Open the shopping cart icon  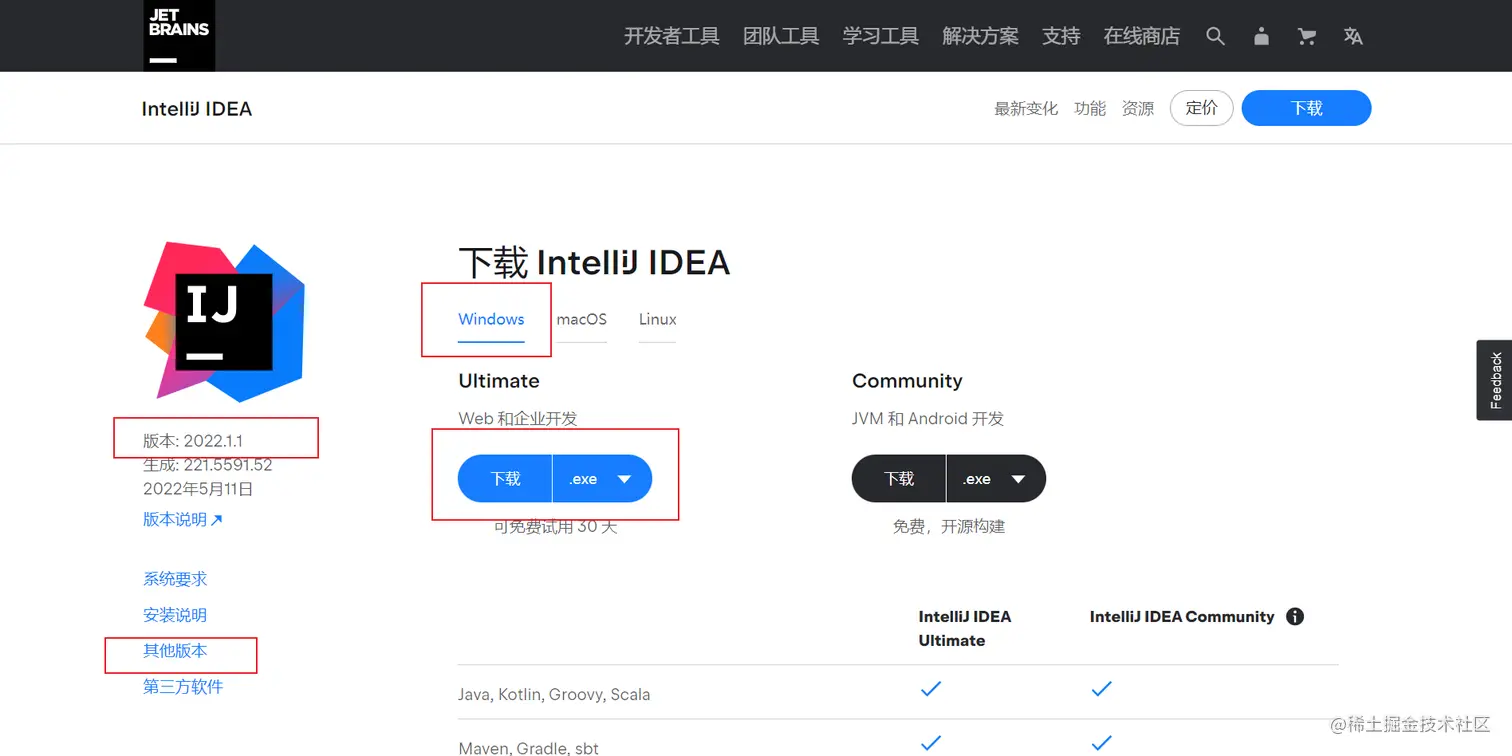(1307, 36)
